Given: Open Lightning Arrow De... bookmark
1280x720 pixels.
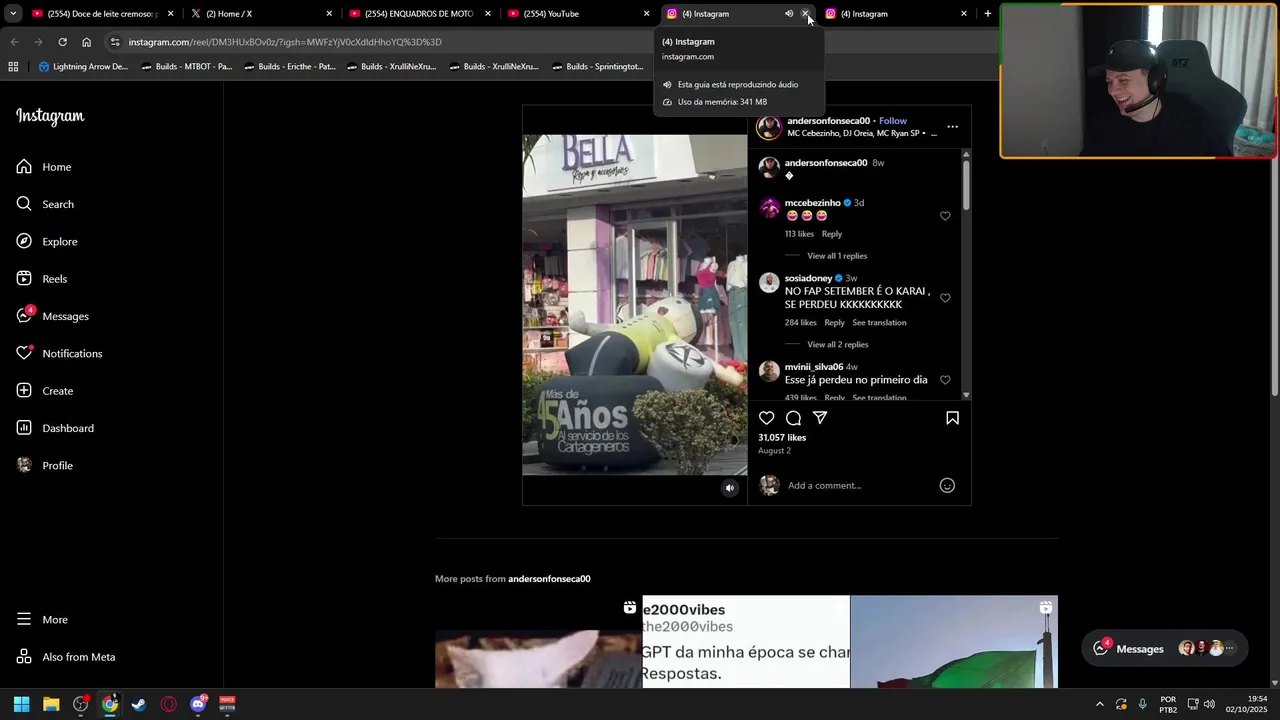Looking at the screenshot, I should tap(83, 67).
